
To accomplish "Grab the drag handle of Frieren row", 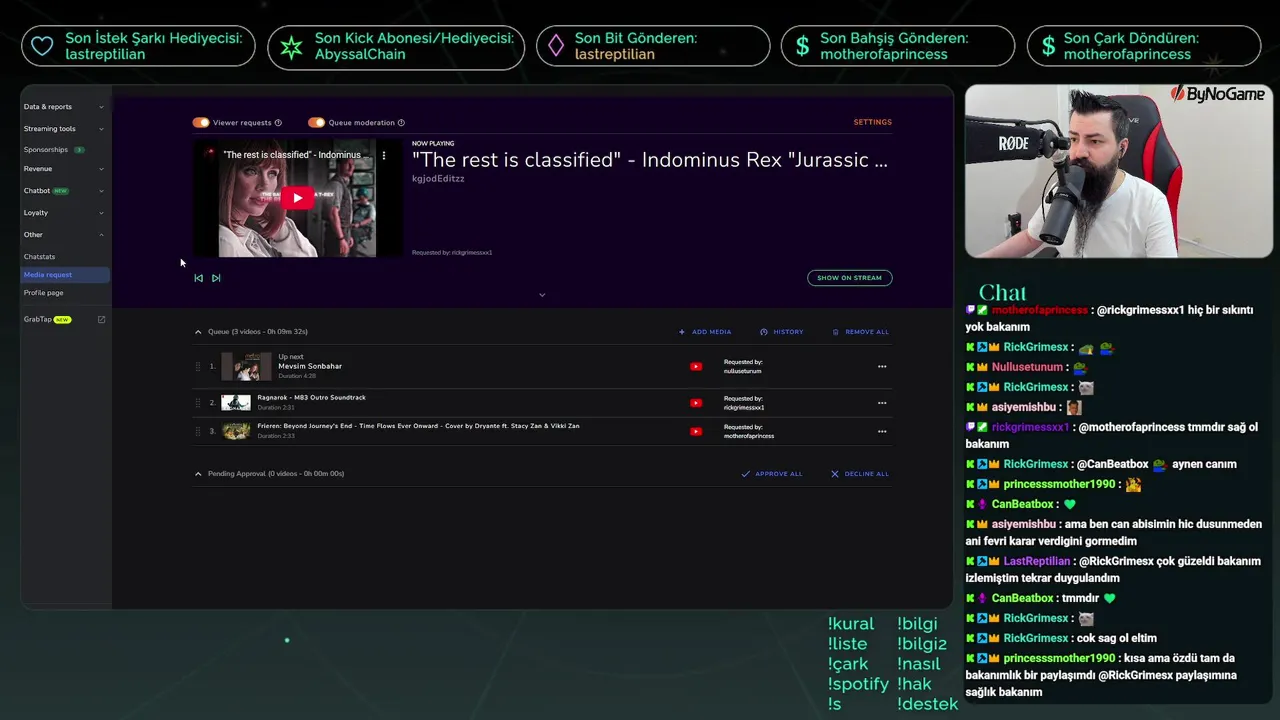I will pos(198,432).
